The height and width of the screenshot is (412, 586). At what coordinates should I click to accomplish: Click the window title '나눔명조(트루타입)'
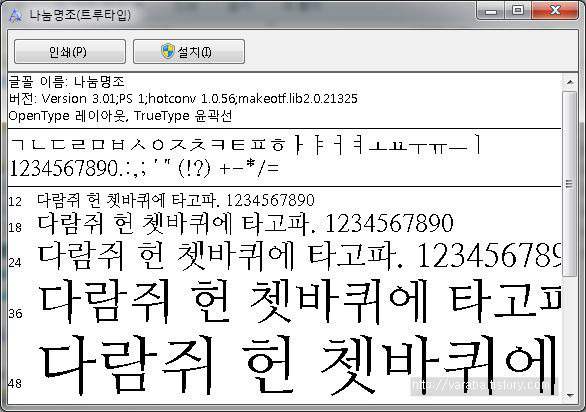coord(80,15)
